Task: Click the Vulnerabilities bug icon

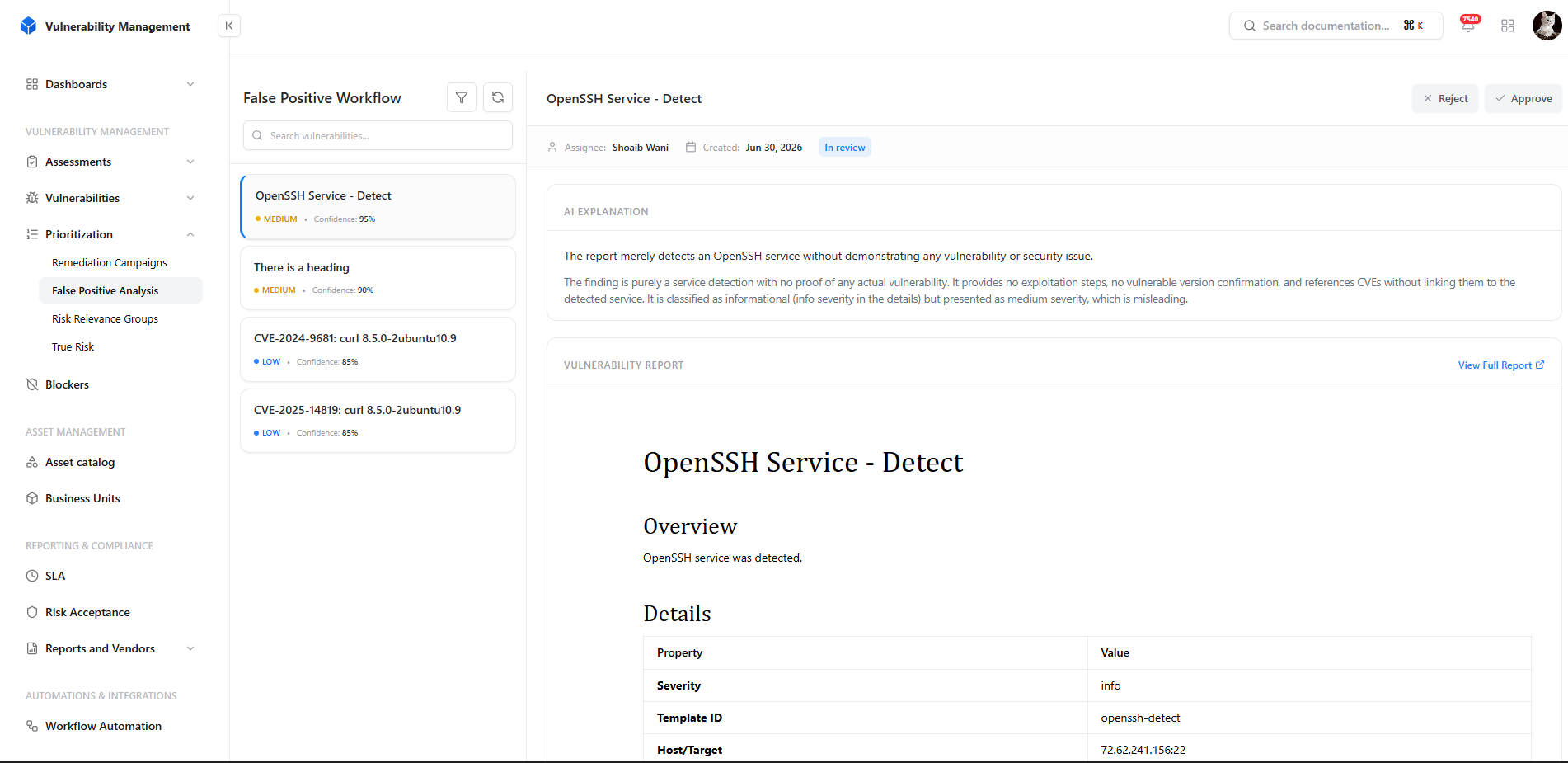Action: pos(32,198)
